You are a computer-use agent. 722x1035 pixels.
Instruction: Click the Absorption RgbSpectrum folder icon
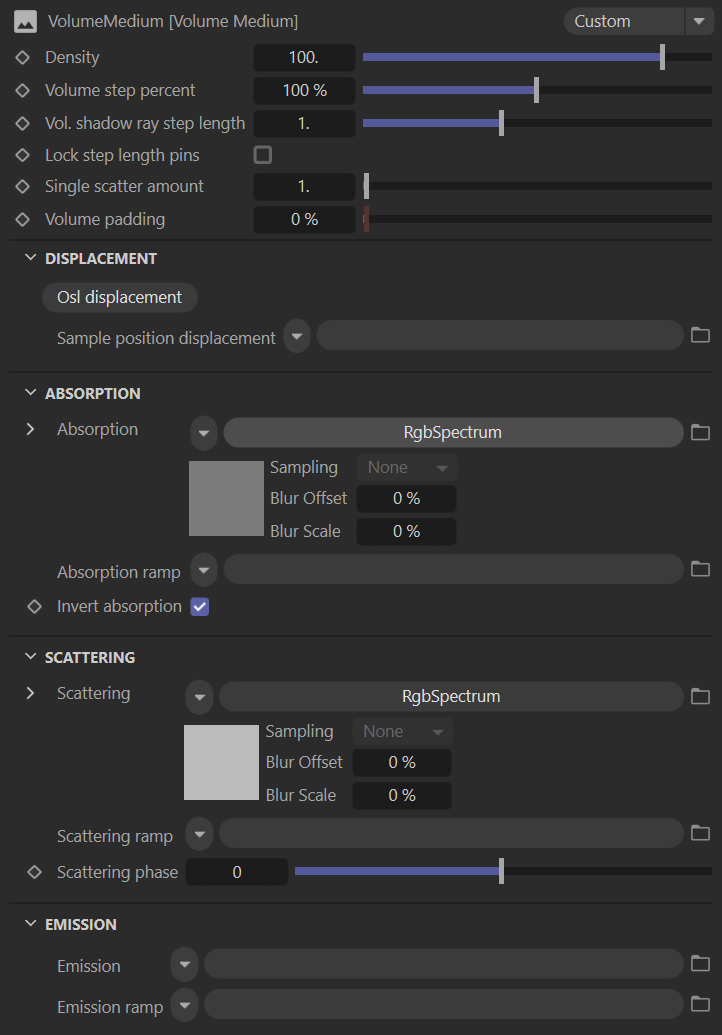700,432
